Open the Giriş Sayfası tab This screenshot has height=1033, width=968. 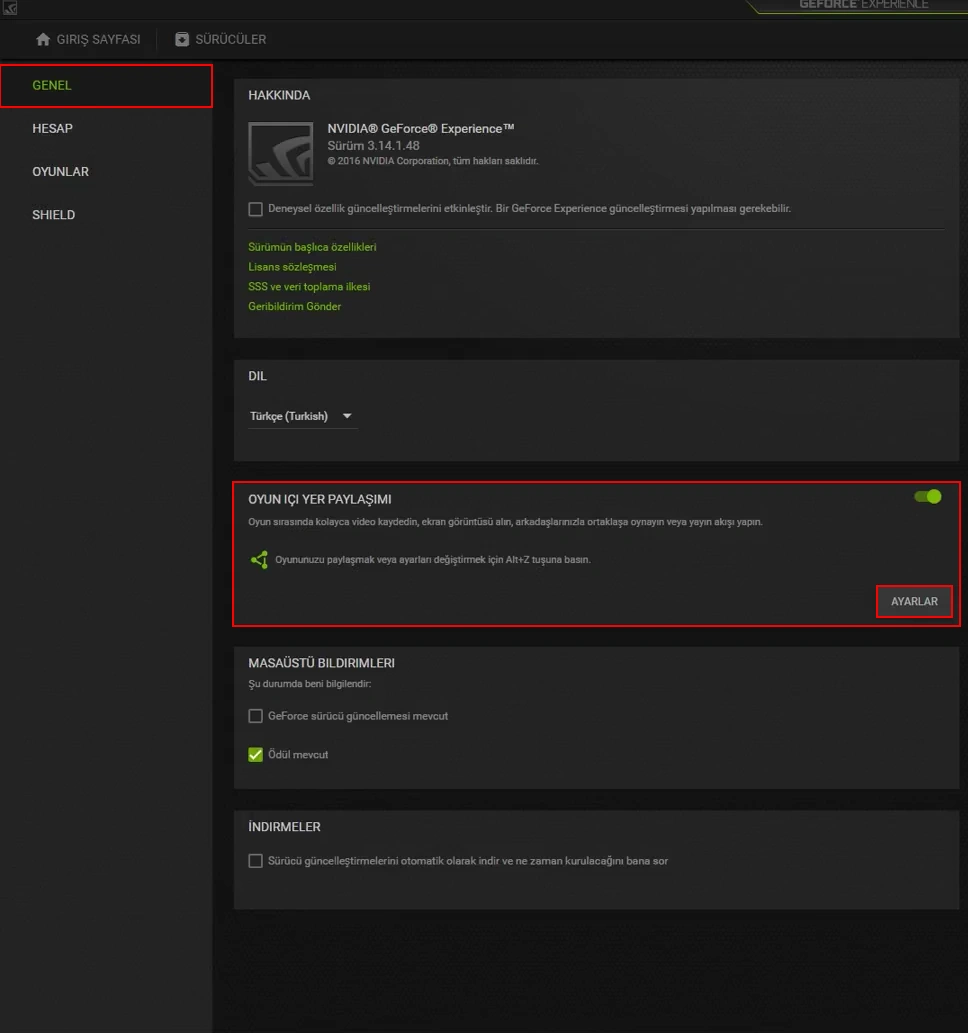88,40
